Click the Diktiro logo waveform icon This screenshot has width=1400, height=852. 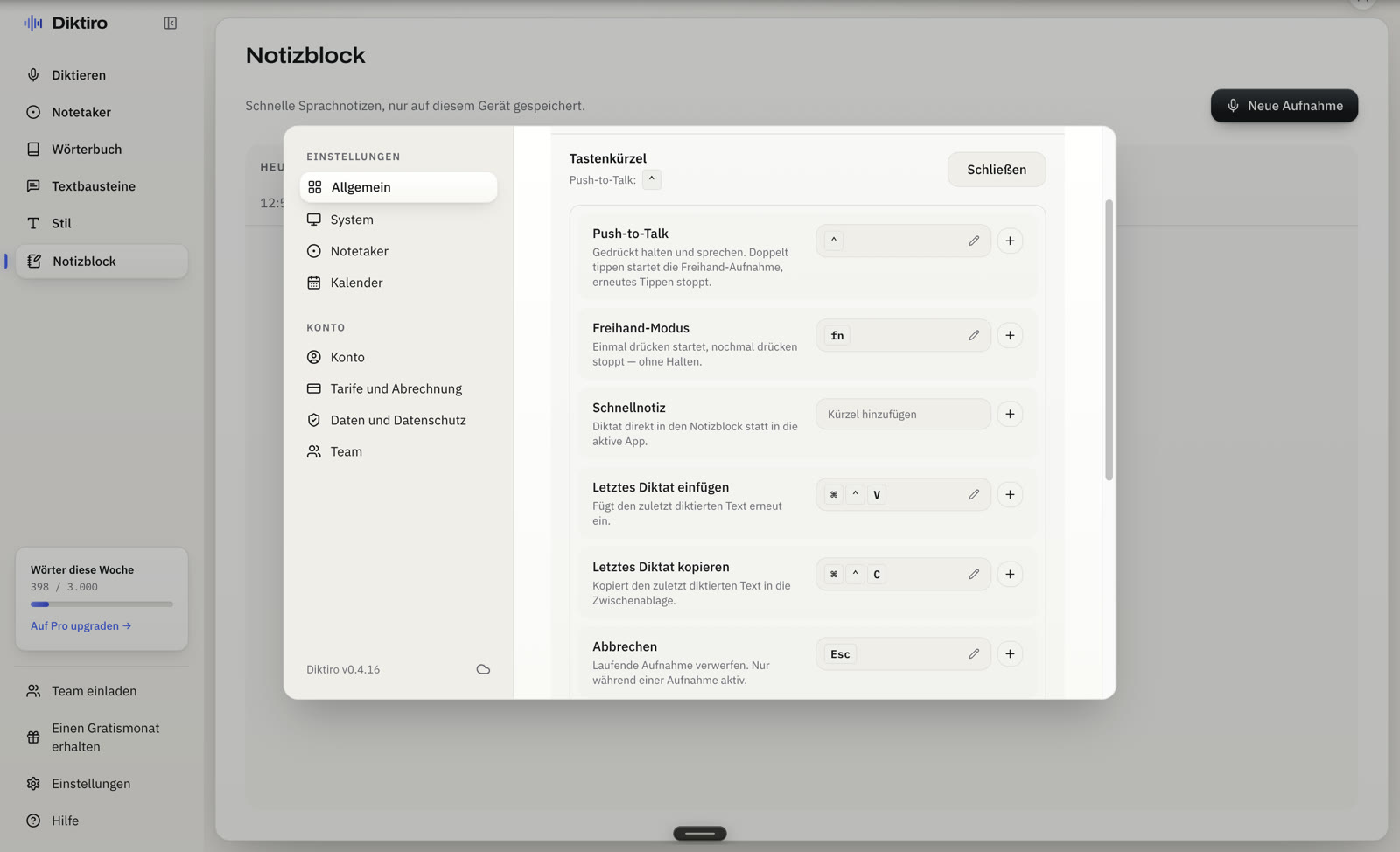point(33,23)
